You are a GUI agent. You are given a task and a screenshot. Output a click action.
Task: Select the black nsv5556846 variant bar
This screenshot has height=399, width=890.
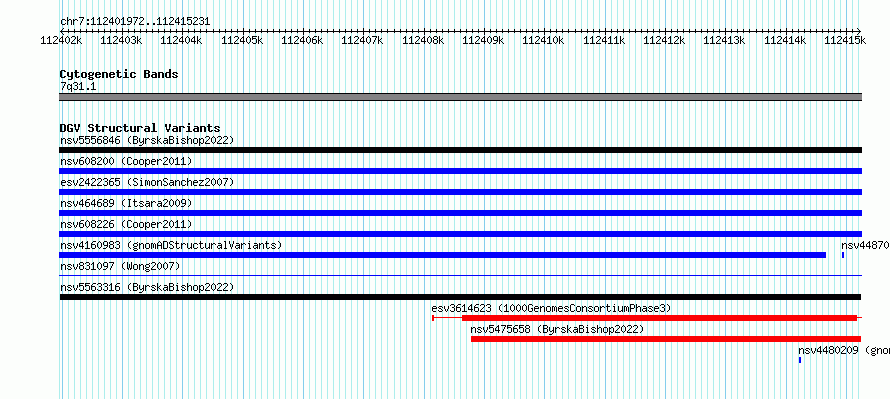pos(460,150)
